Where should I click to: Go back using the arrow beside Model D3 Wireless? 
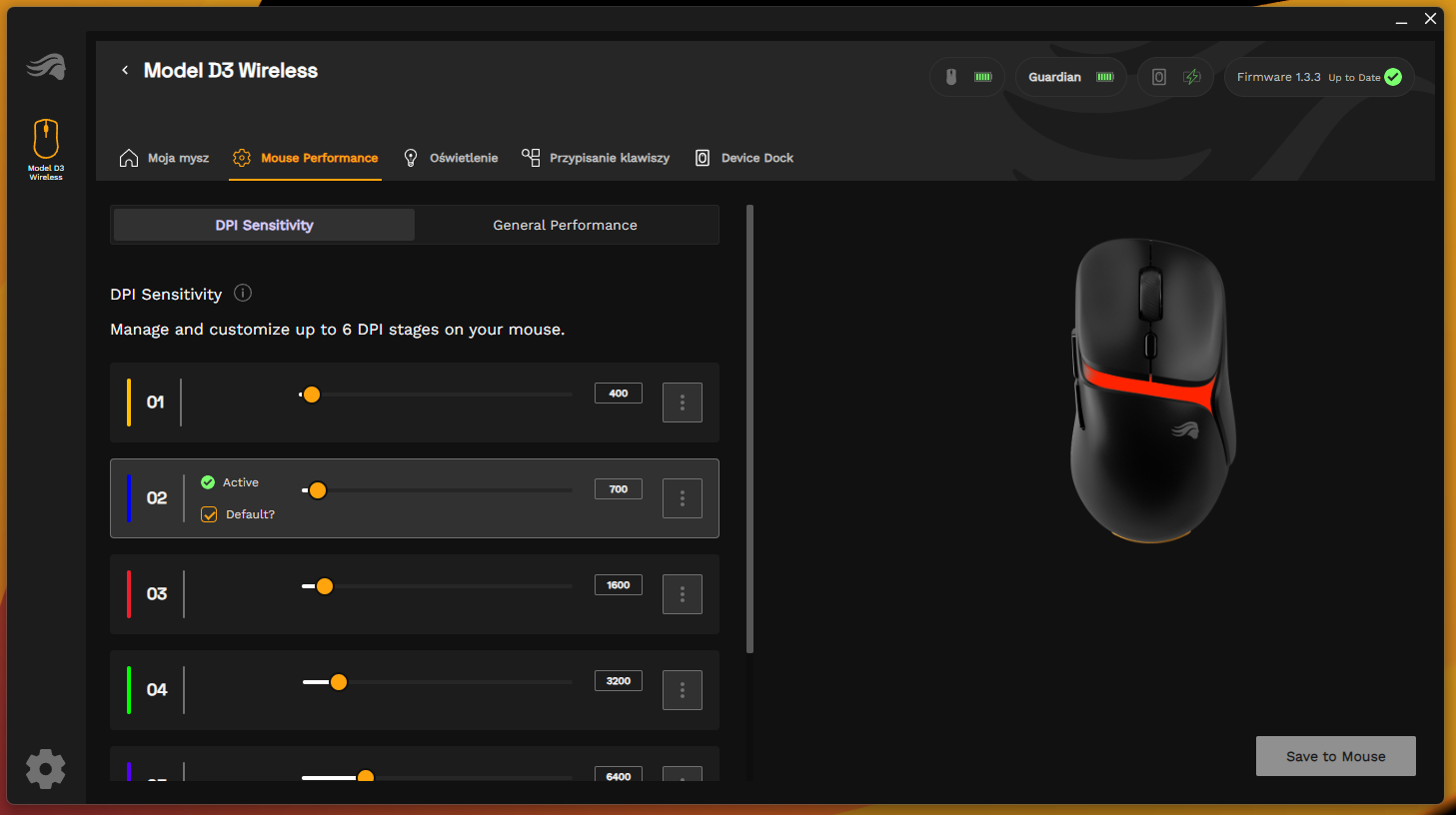coord(125,70)
